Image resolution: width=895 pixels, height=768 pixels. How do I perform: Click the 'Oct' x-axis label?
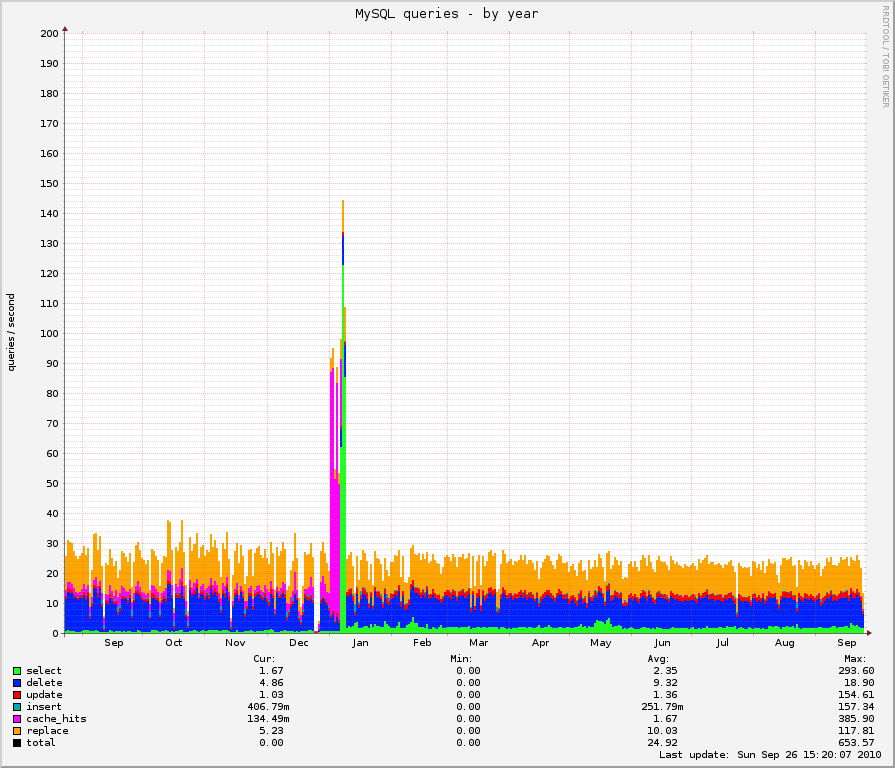174,643
